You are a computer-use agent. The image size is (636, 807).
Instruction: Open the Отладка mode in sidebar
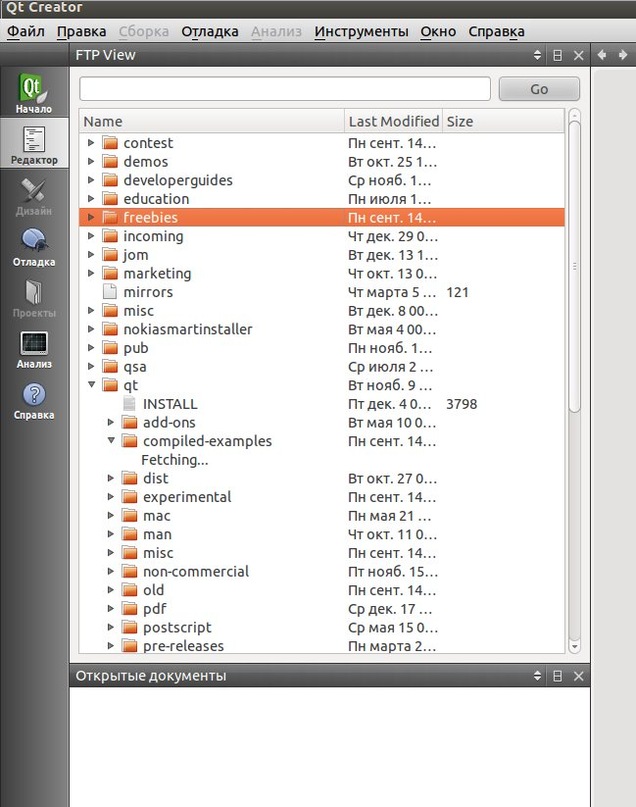click(34, 248)
